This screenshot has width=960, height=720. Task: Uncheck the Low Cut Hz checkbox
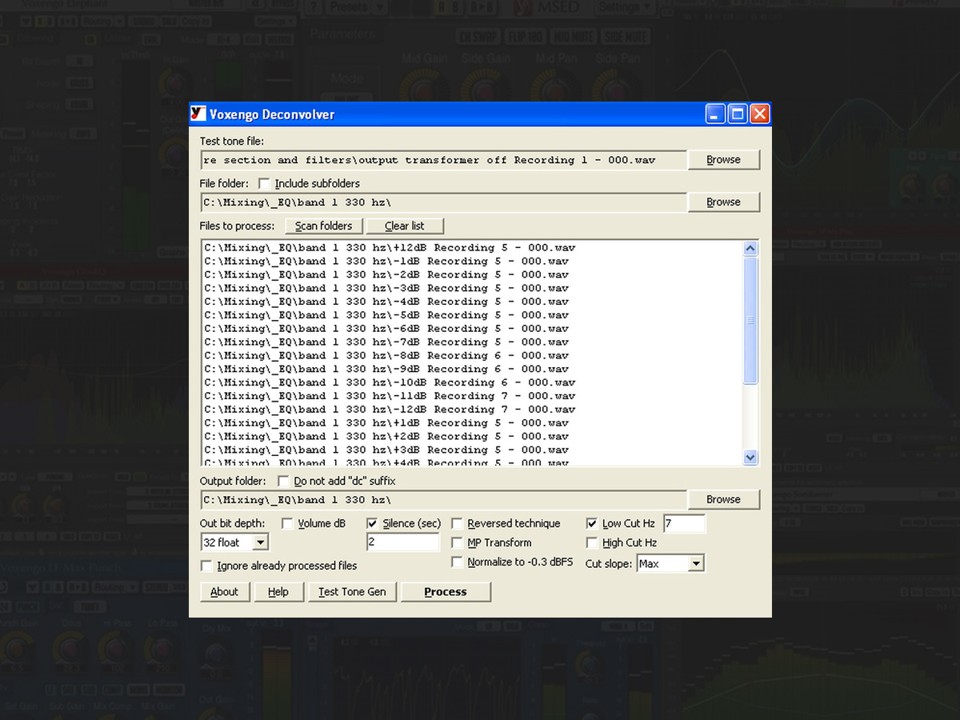(x=591, y=523)
